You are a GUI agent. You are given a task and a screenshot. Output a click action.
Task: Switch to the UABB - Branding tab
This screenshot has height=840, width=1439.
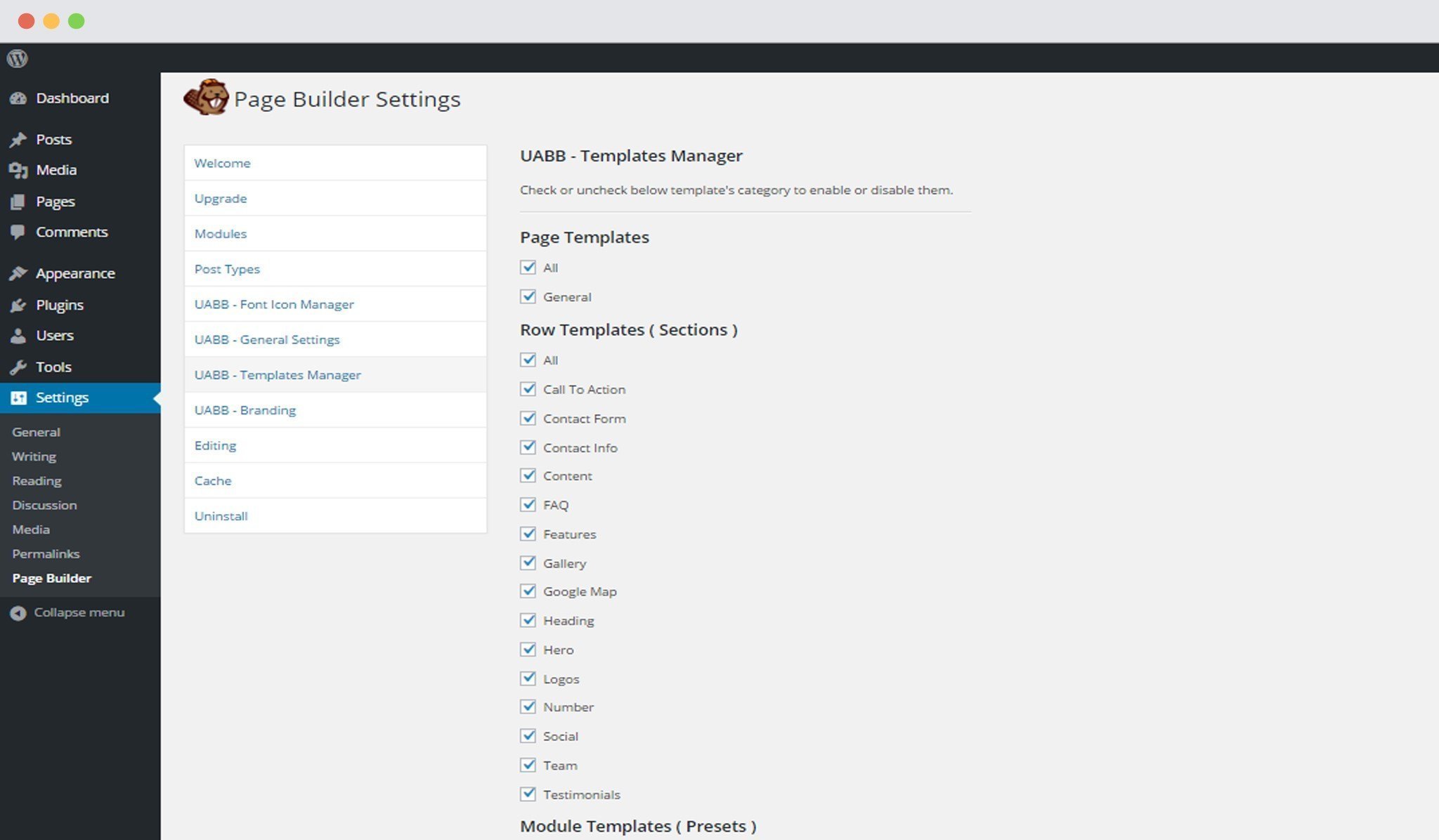(245, 409)
